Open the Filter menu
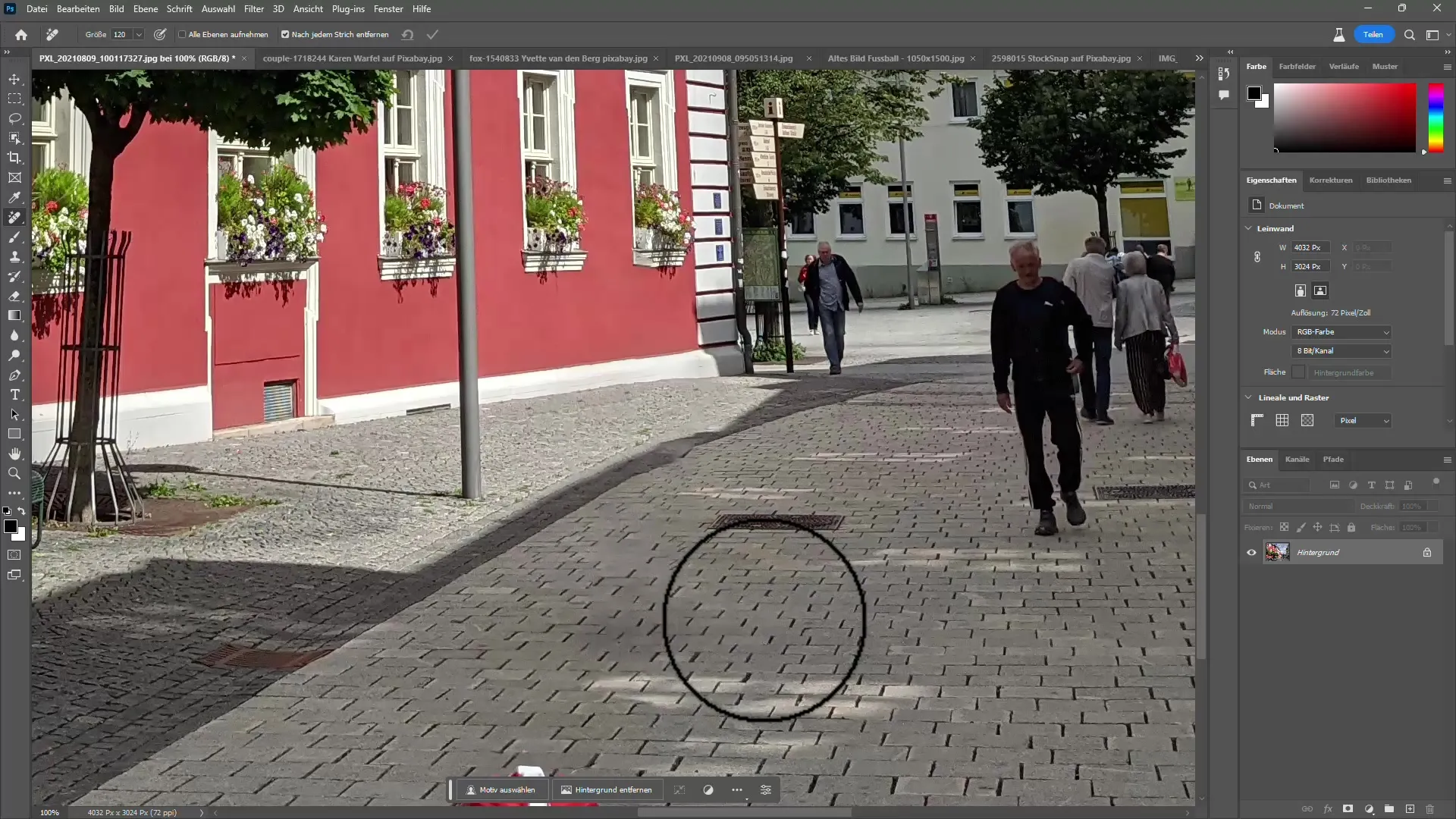 click(253, 9)
